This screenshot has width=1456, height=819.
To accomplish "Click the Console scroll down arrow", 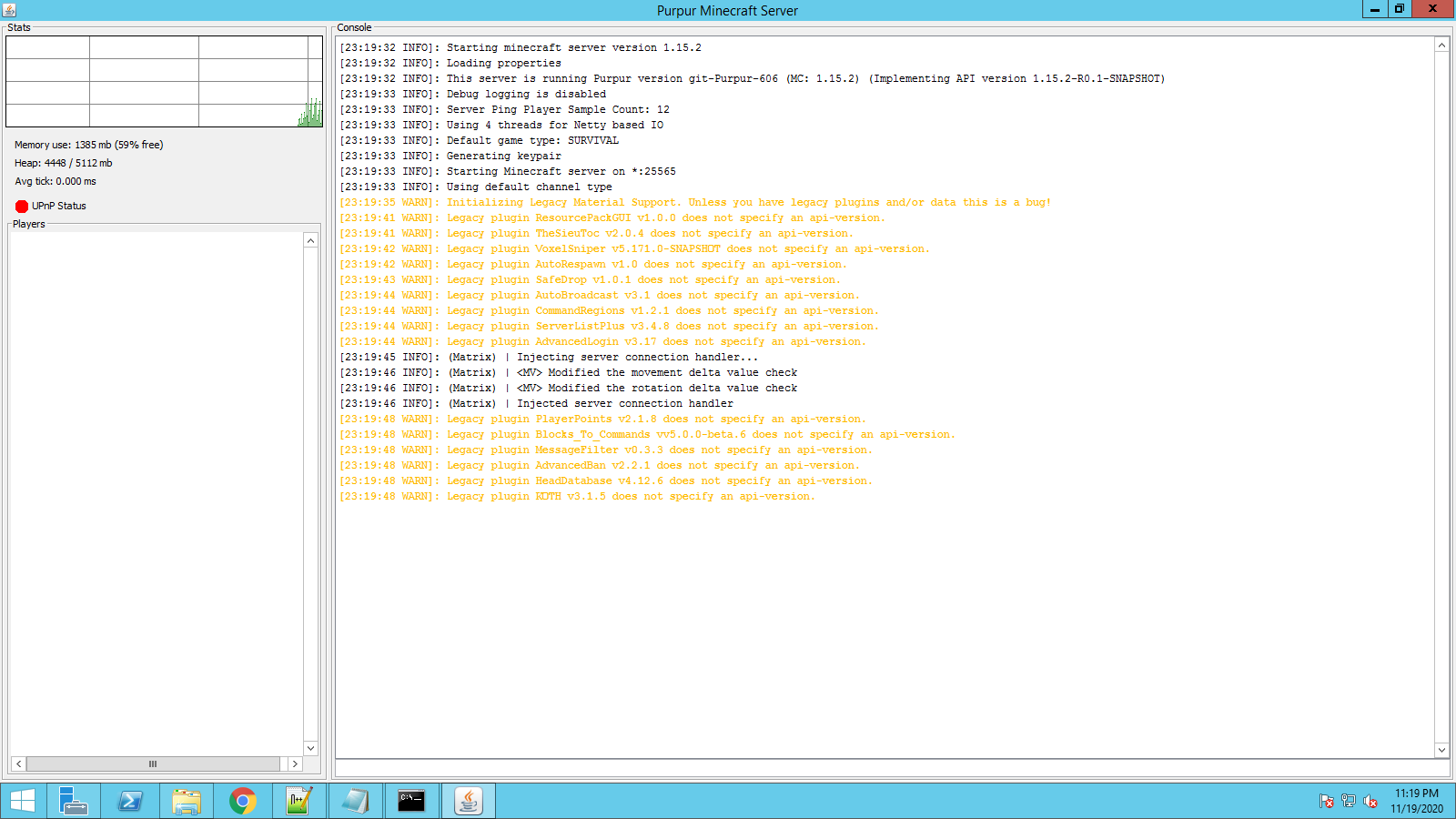I will 1441,750.
